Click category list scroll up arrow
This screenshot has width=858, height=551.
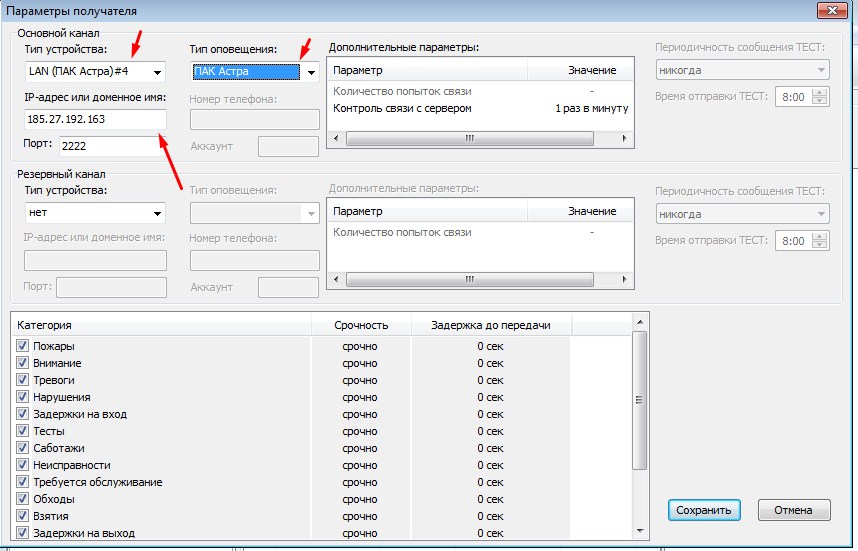[640, 322]
